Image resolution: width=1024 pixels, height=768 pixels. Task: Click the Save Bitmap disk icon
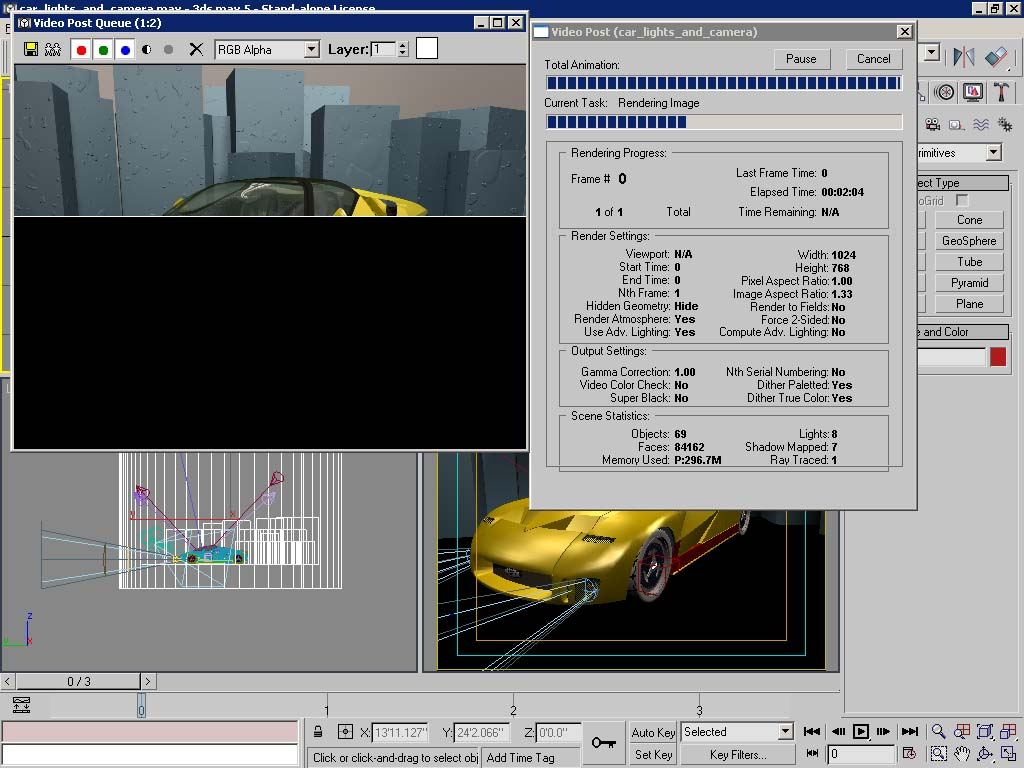coord(31,49)
